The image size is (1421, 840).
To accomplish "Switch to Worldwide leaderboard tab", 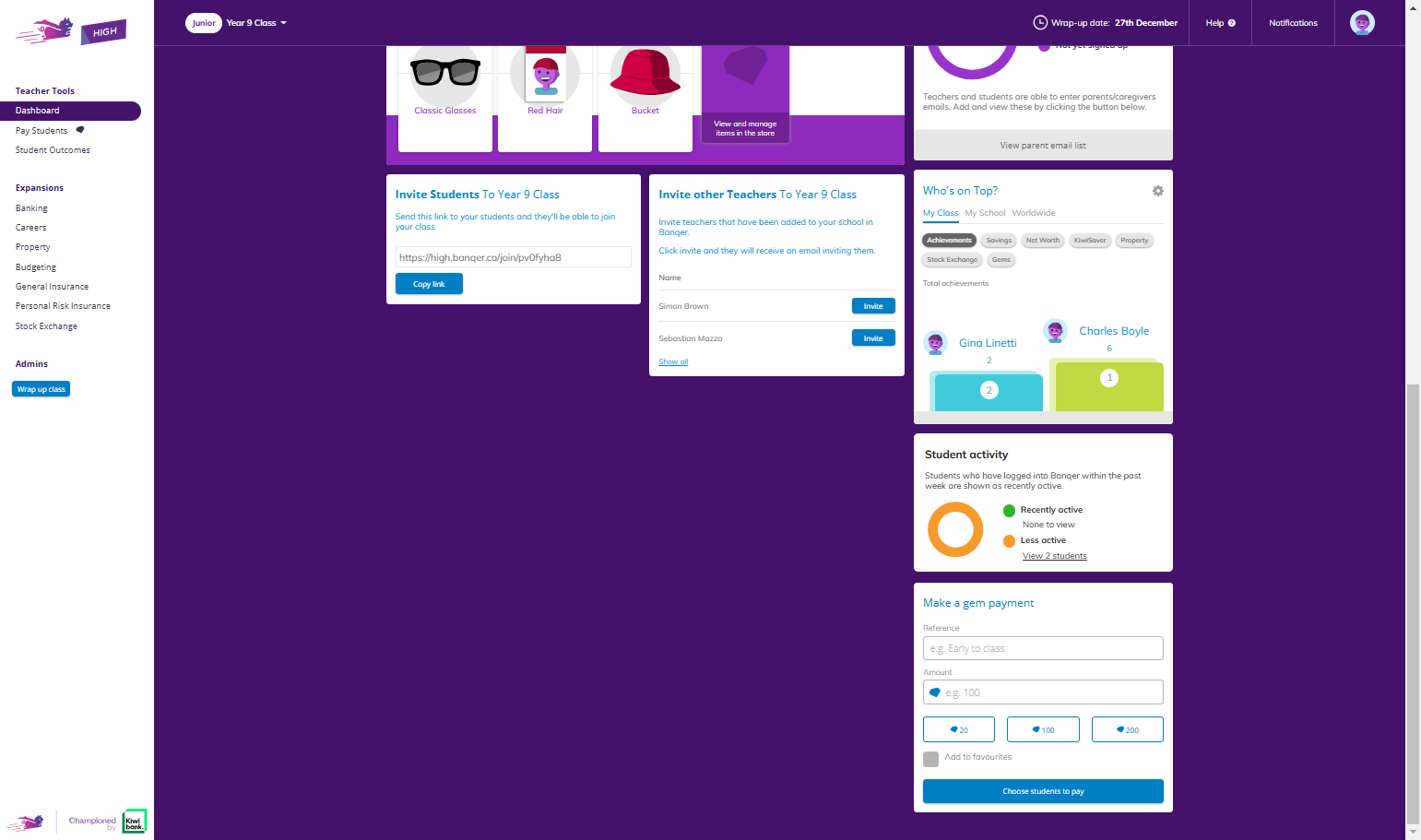I will click(x=1033, y=213).
